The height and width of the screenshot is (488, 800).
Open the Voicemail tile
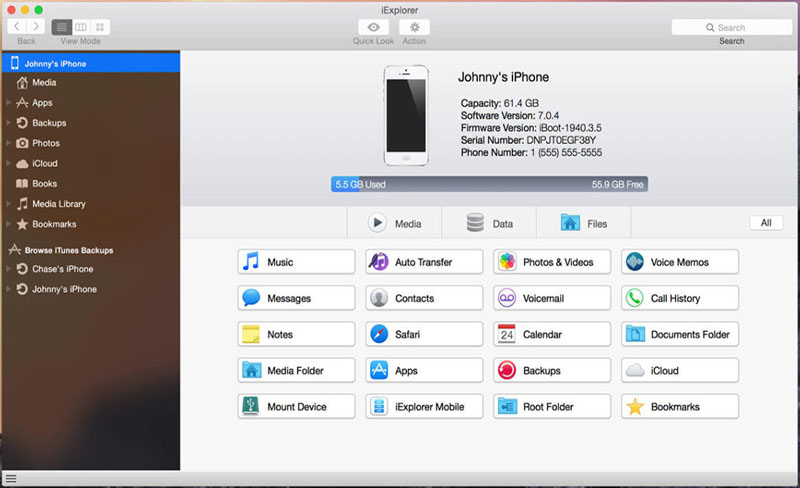(x=552, y=298)
